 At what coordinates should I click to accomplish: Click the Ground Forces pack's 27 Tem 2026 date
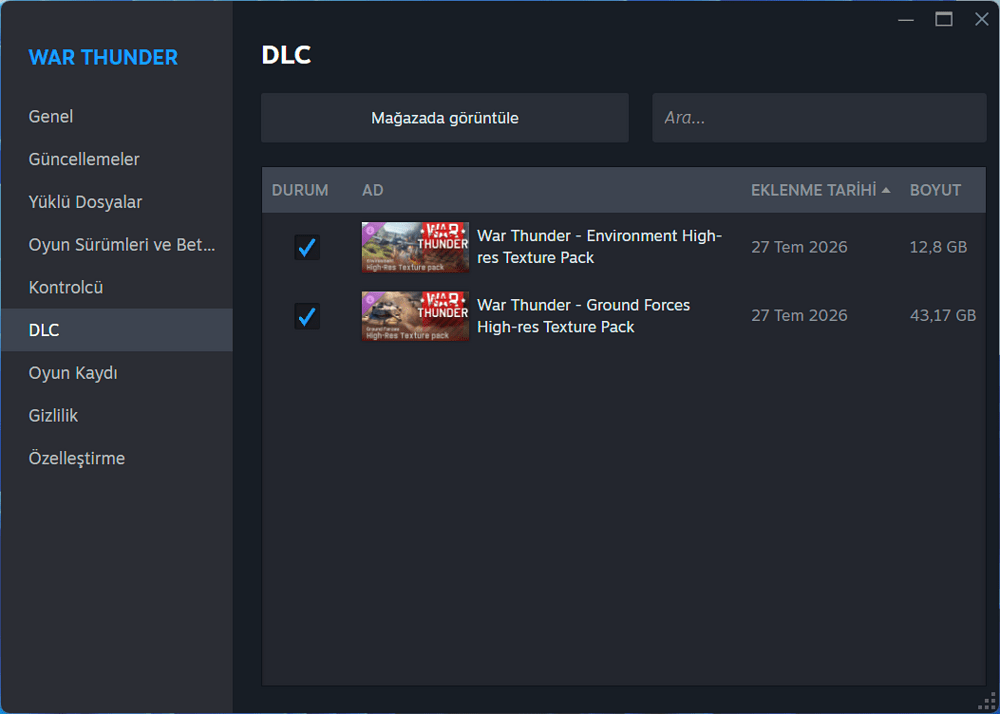pos(799,316)
